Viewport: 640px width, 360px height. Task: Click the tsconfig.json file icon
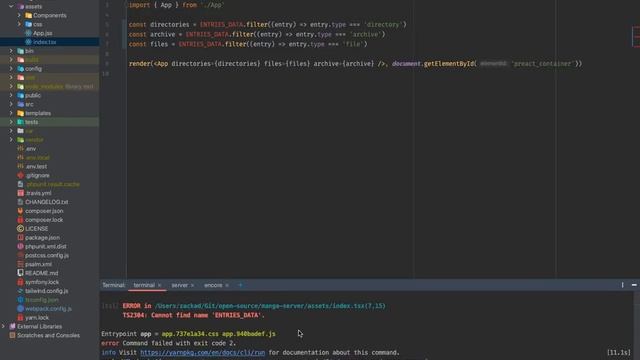tap(20, 300)
